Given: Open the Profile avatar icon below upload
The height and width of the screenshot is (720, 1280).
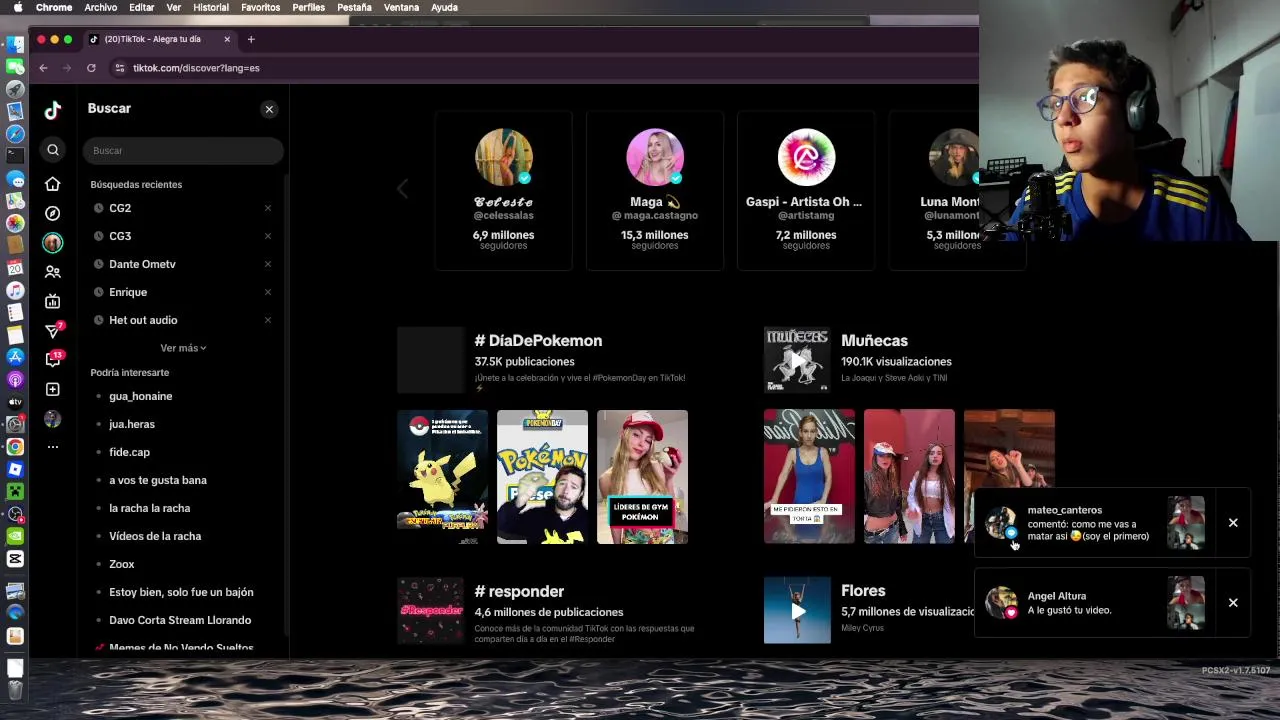Looking at the screenshot, I should [x=53, y=419].
